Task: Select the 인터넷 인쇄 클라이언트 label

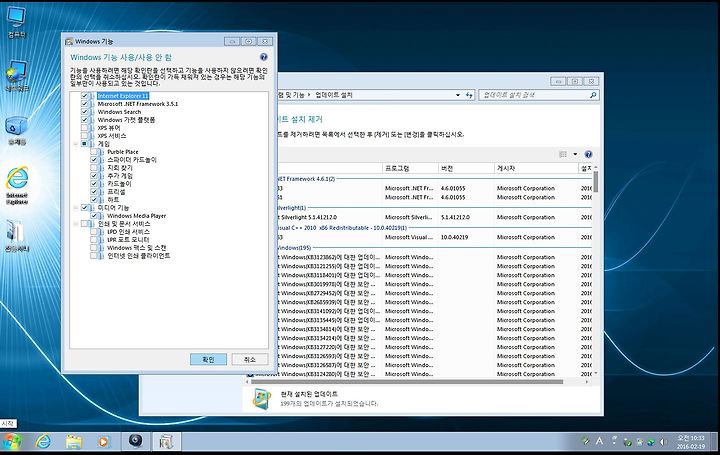Action: click(139, 256)
